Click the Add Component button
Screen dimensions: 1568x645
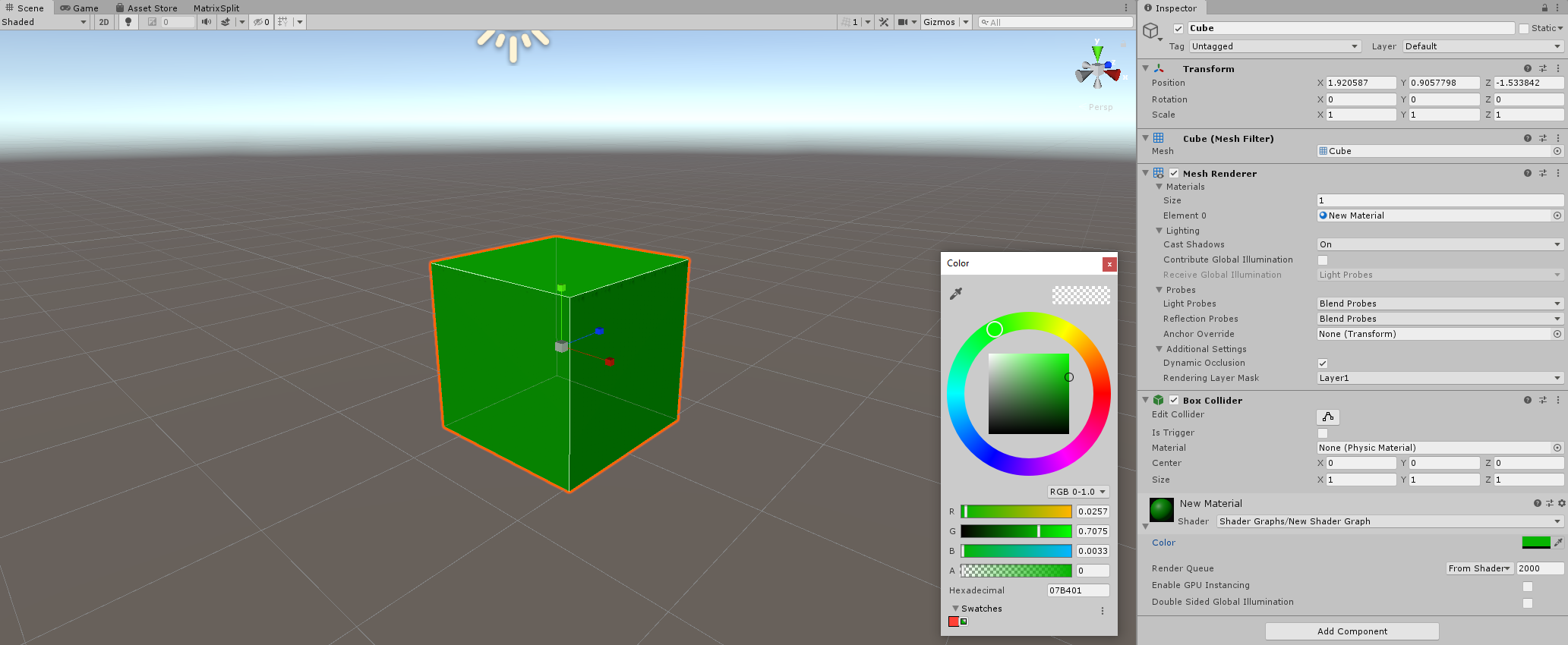[1352, 631]
